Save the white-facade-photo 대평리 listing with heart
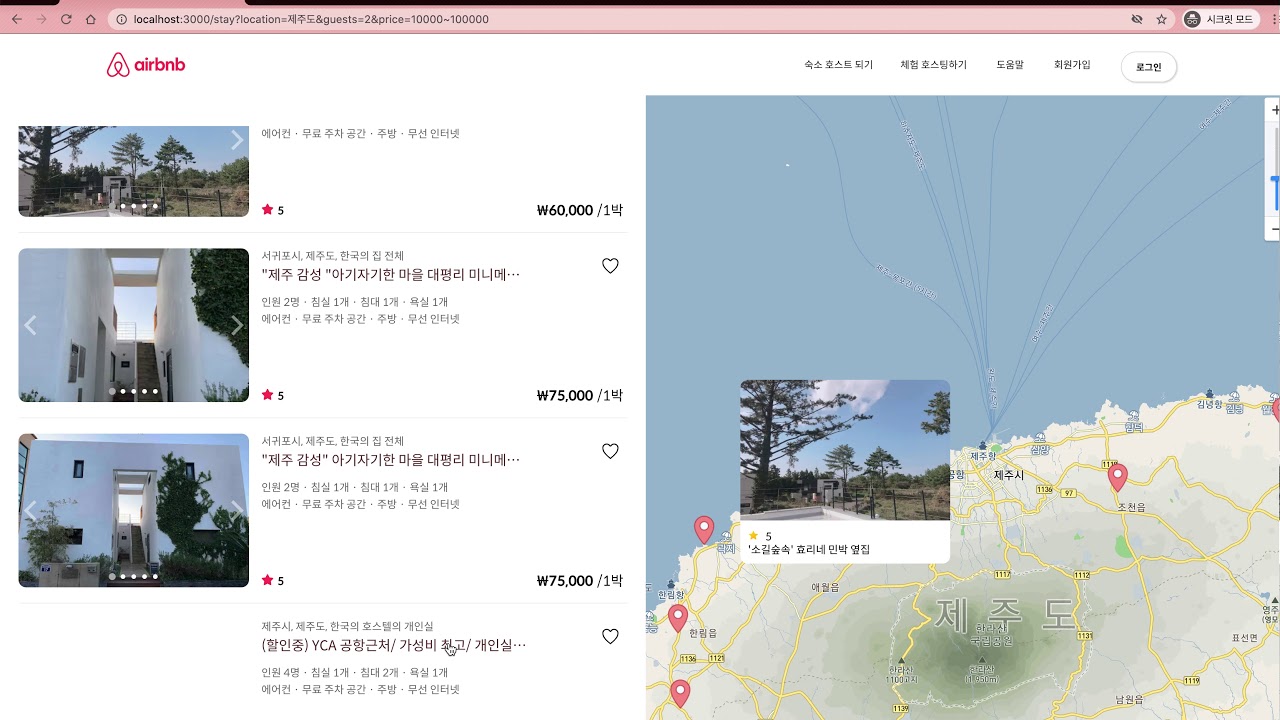 [610, 451]
